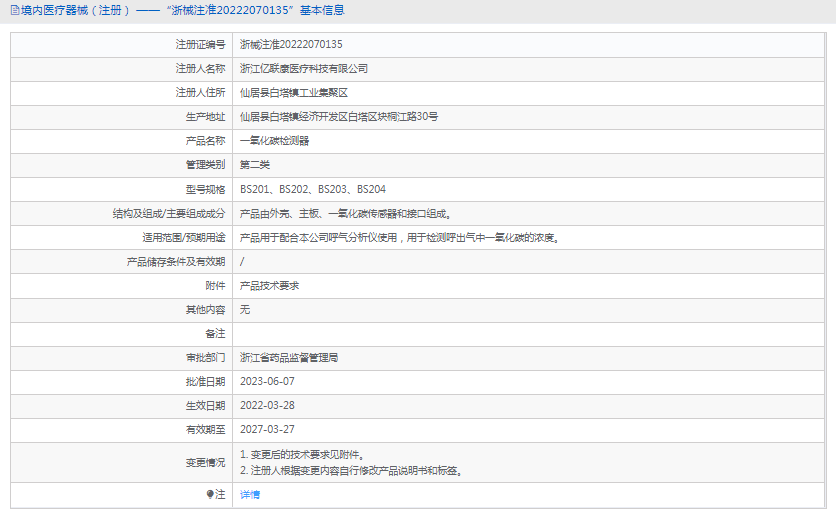The width and height of the screenshot is (836, 517).
Task: Select expiry date 2027-03-27
Action: click(267, 430)
